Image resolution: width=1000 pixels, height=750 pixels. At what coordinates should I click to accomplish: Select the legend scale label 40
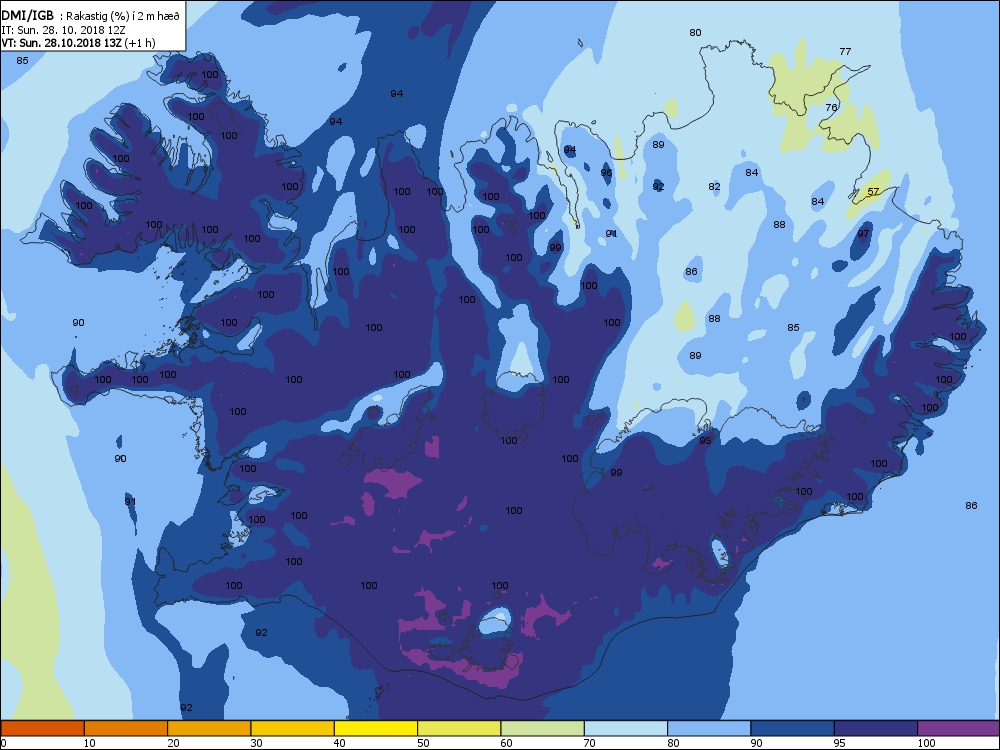tap(340, 743)
